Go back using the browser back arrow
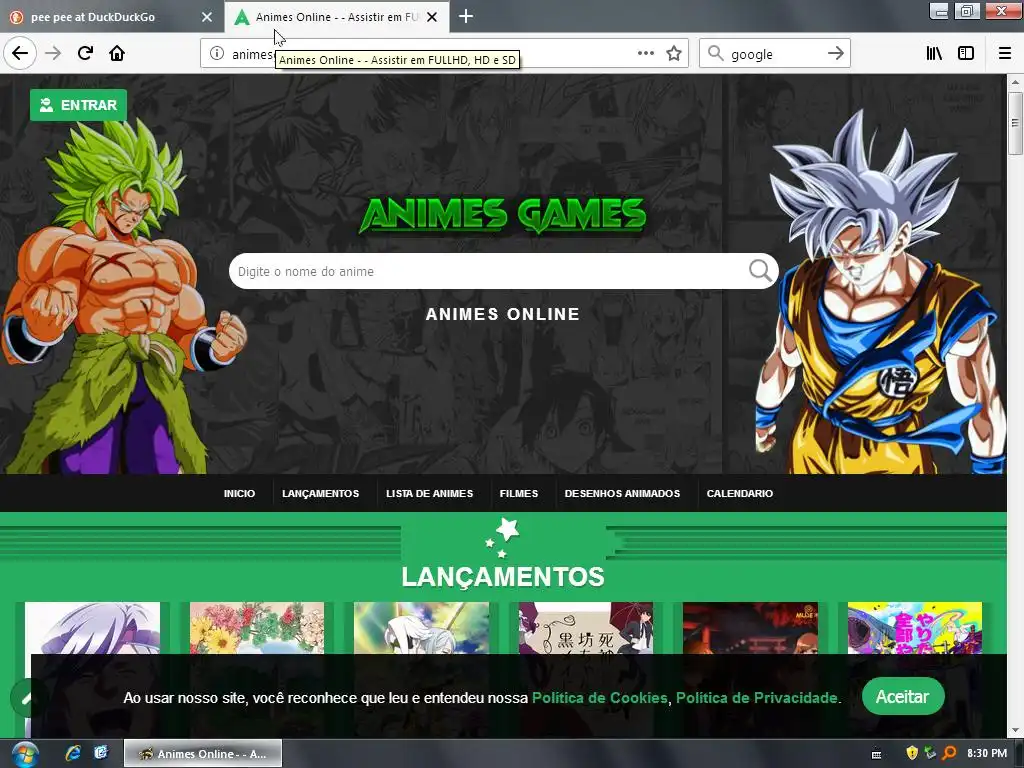This screenshot has height=768, width=1024. (x=20, y=53)
